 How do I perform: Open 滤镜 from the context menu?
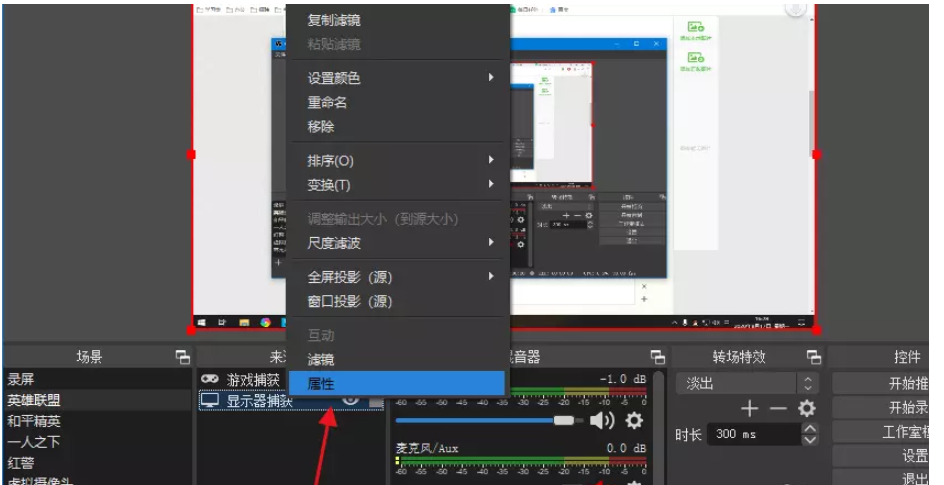[x=397, y=360]
